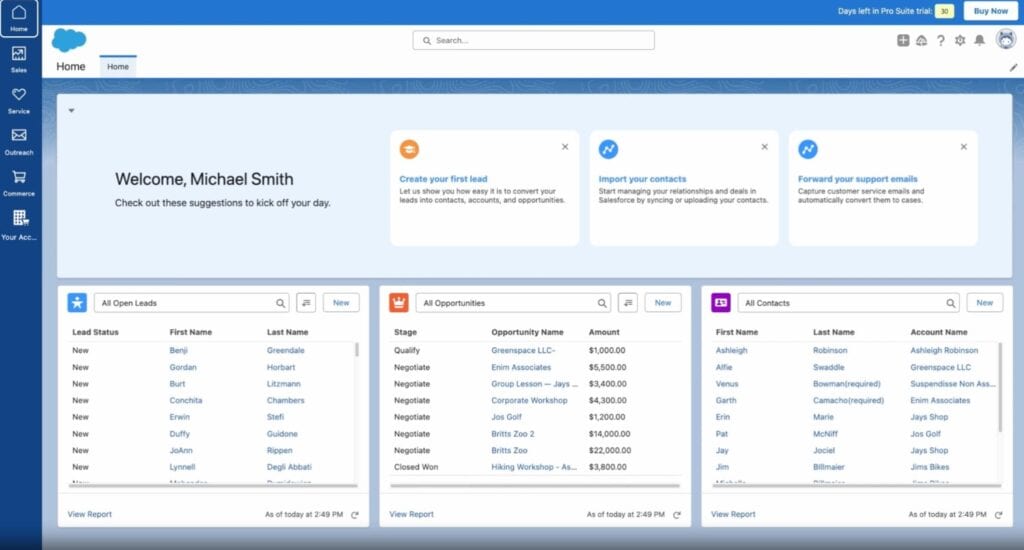Open the All Contacts list selector
Image resolution: width=1024 pixels, height=550 pixels.
point(849,303)
